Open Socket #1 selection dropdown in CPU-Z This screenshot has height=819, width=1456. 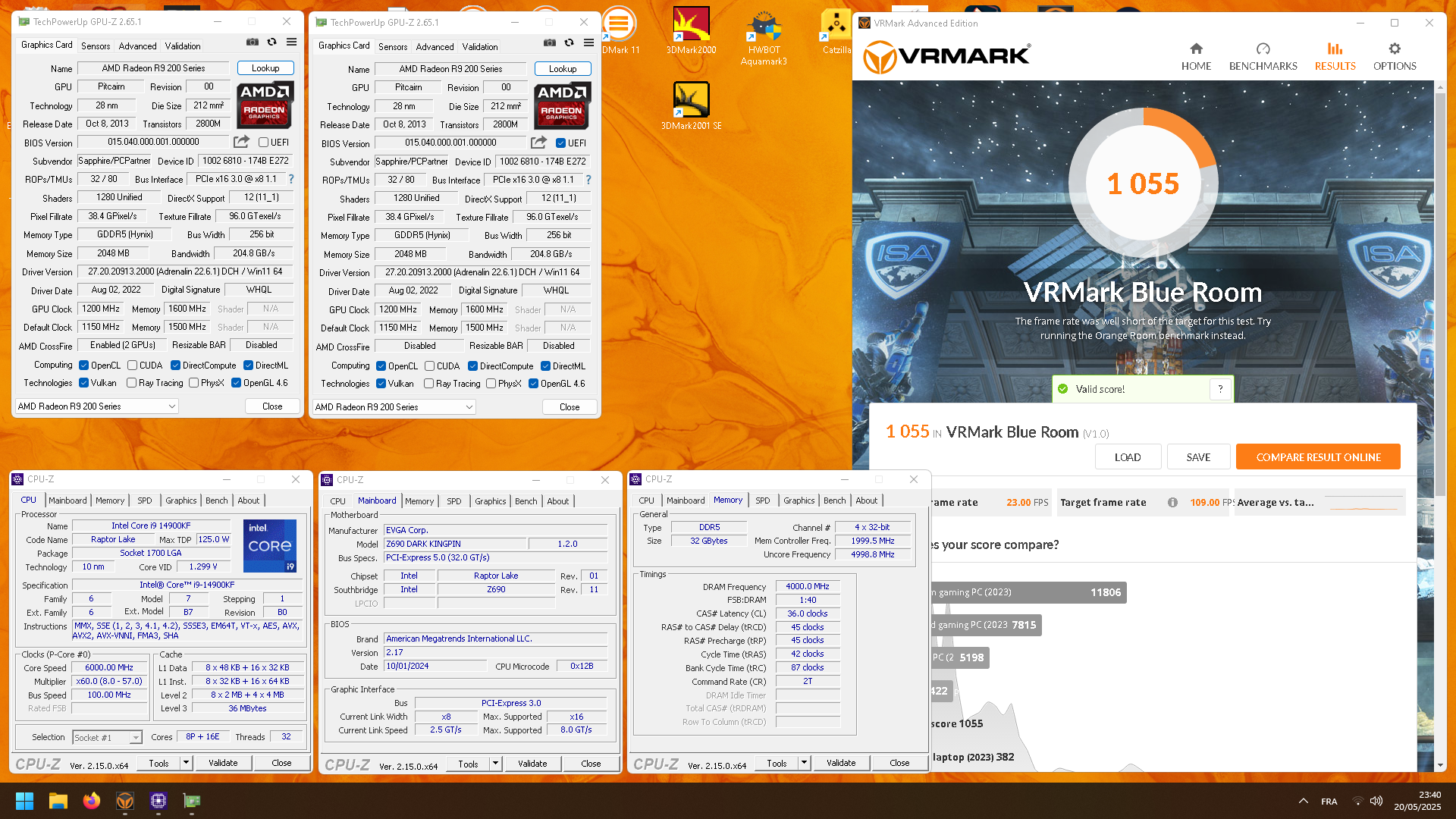click(x=107, y=737)
